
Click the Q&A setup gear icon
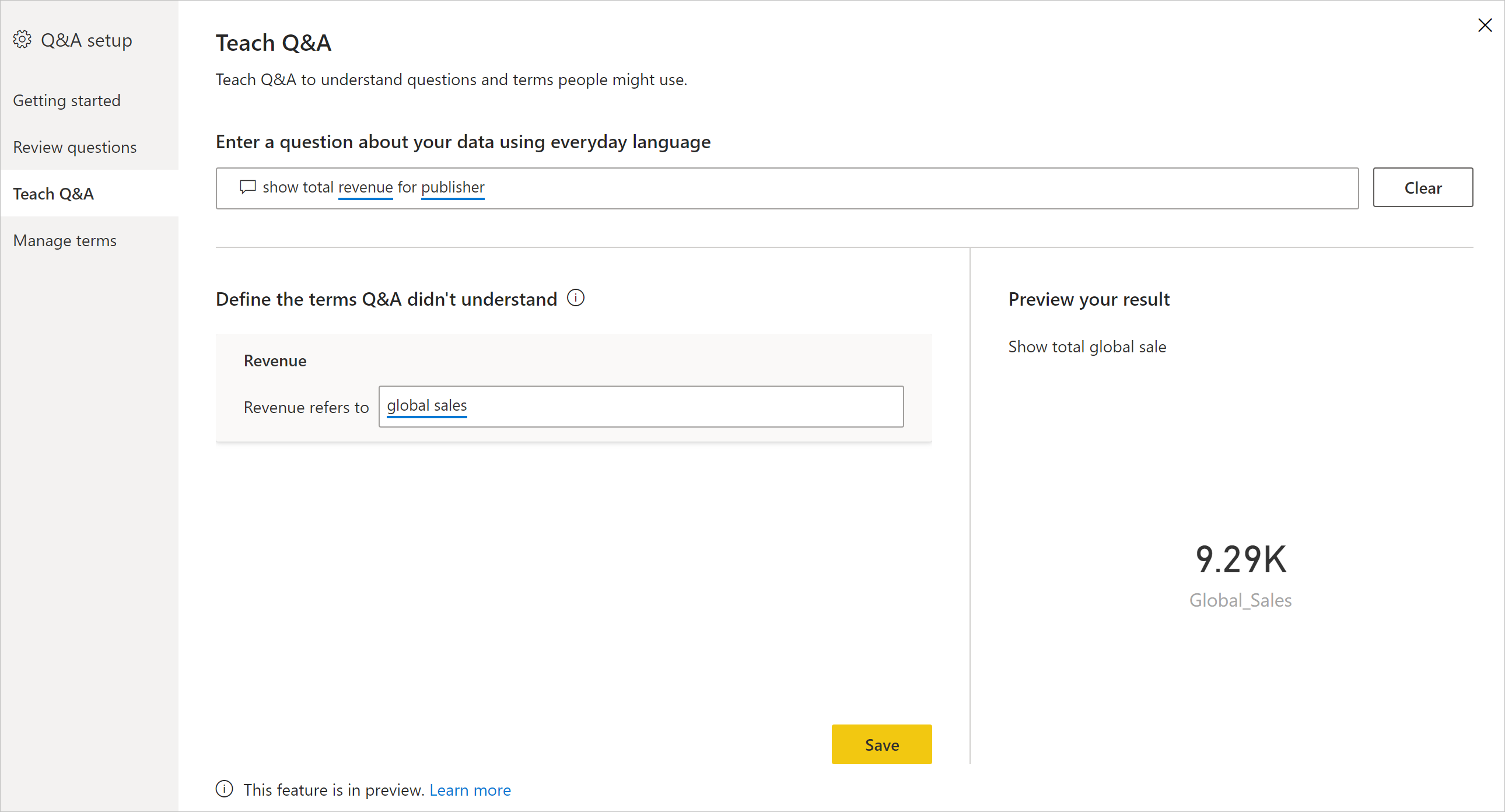click(22, 39)
